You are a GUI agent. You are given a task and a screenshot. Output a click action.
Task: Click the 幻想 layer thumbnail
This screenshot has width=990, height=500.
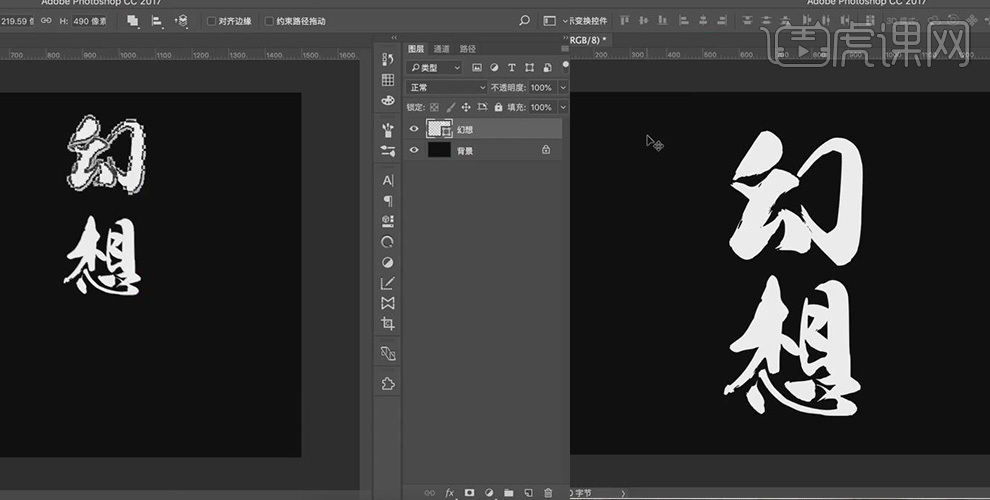pos(438,129)
